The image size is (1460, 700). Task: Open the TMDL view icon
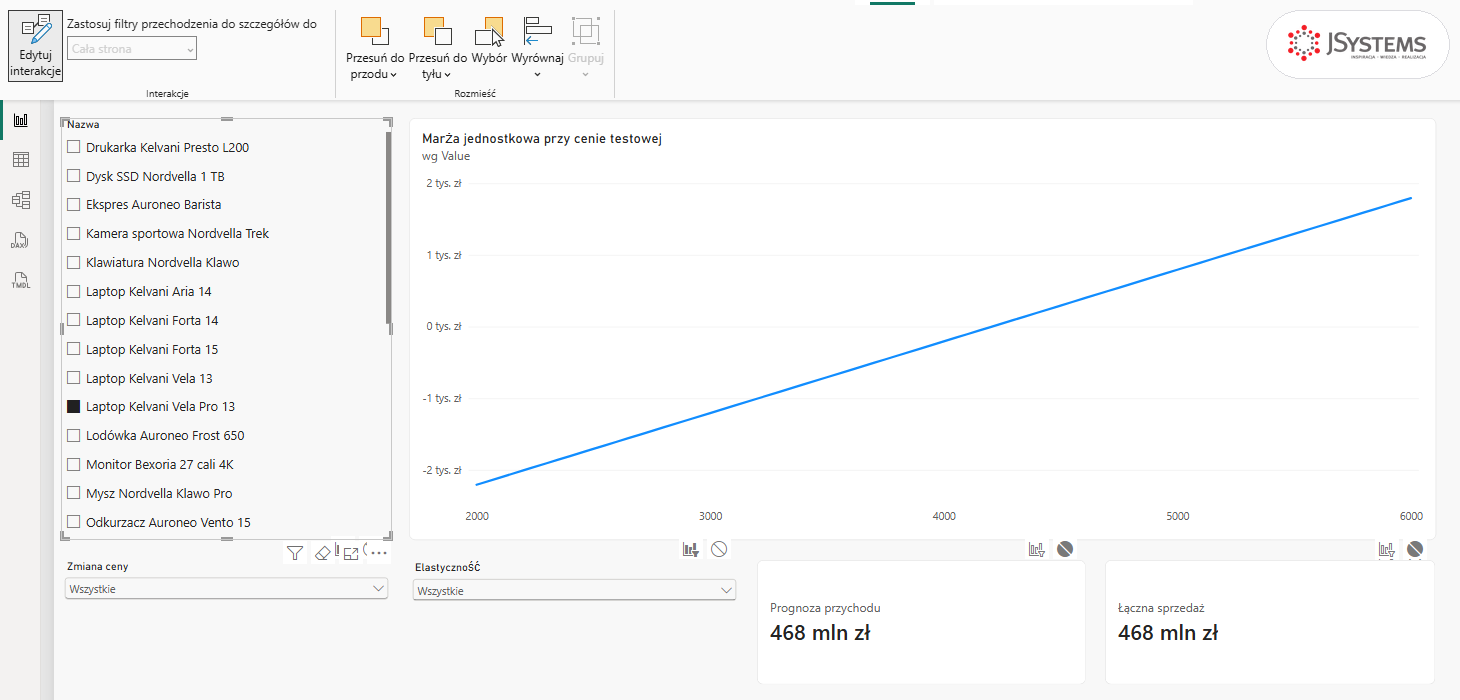(x=20, y=280)
